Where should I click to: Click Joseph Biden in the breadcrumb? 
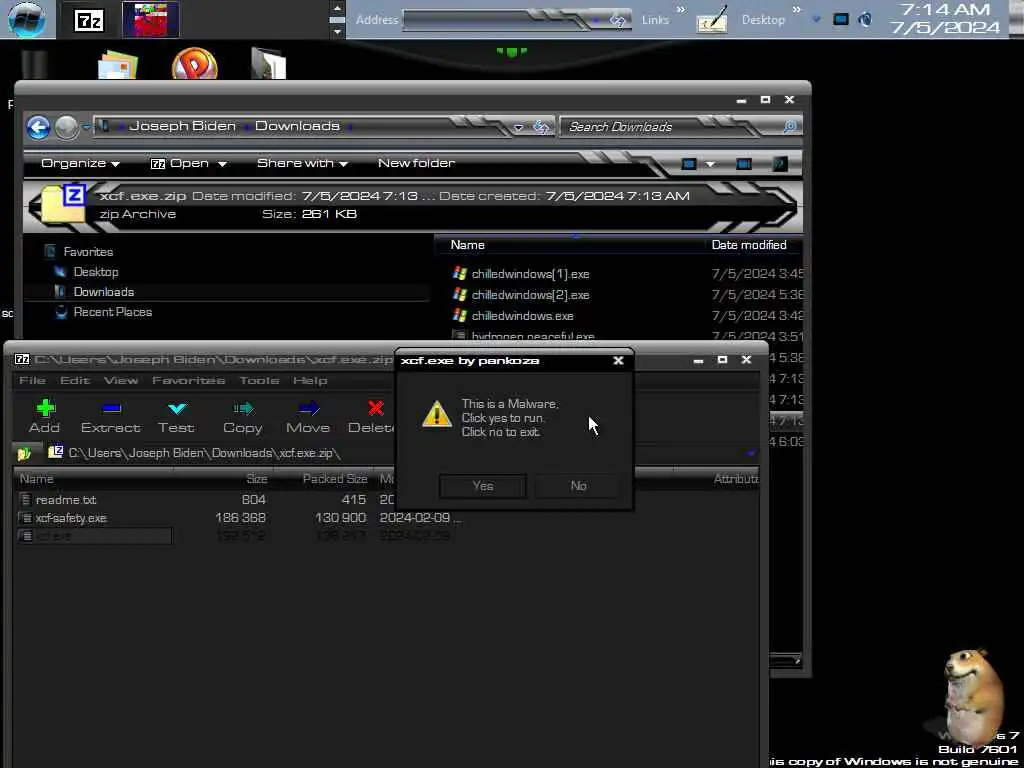click(x=182, y=126)
